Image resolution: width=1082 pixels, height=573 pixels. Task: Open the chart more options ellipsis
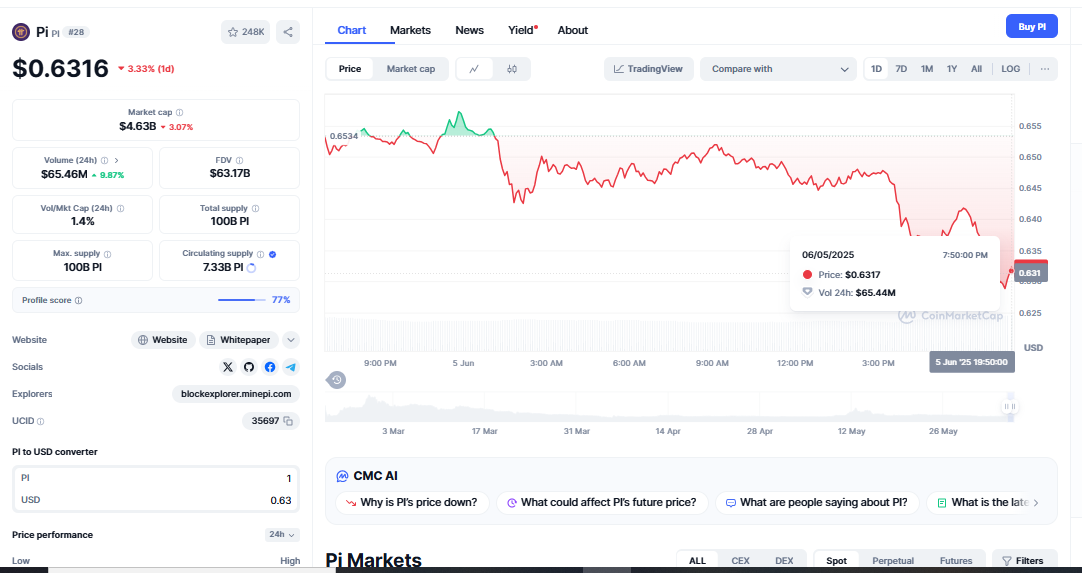pyautogui.click(x=1045, y=69)
